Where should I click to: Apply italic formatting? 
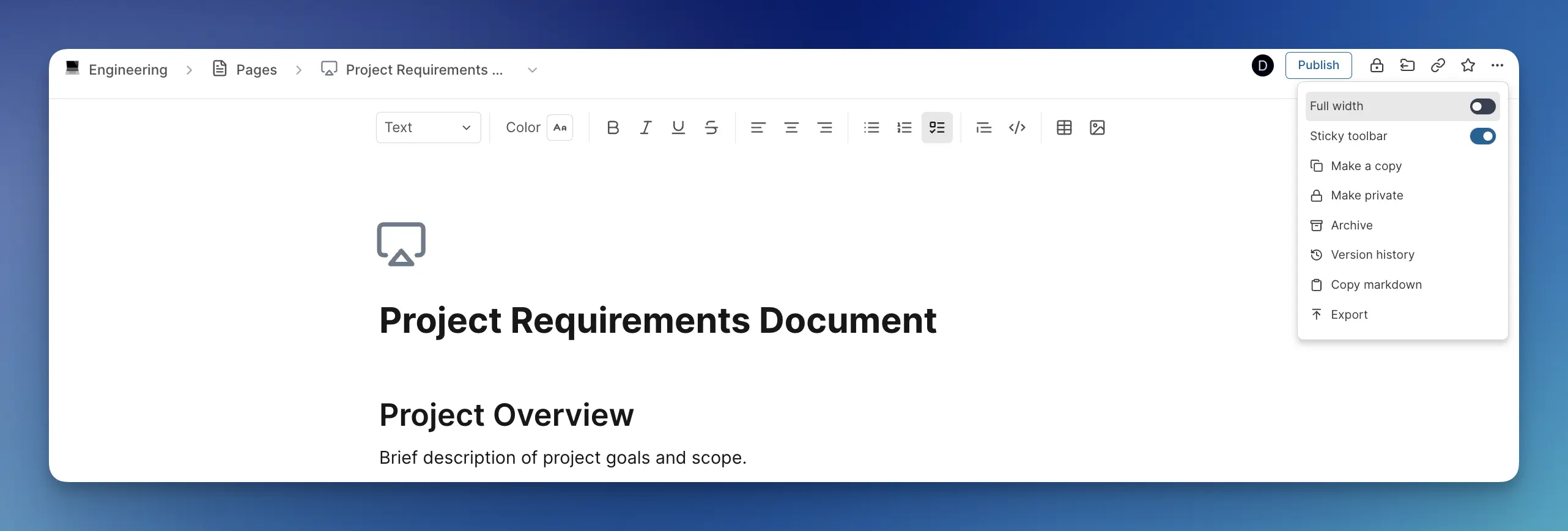(x=646, y=127)
